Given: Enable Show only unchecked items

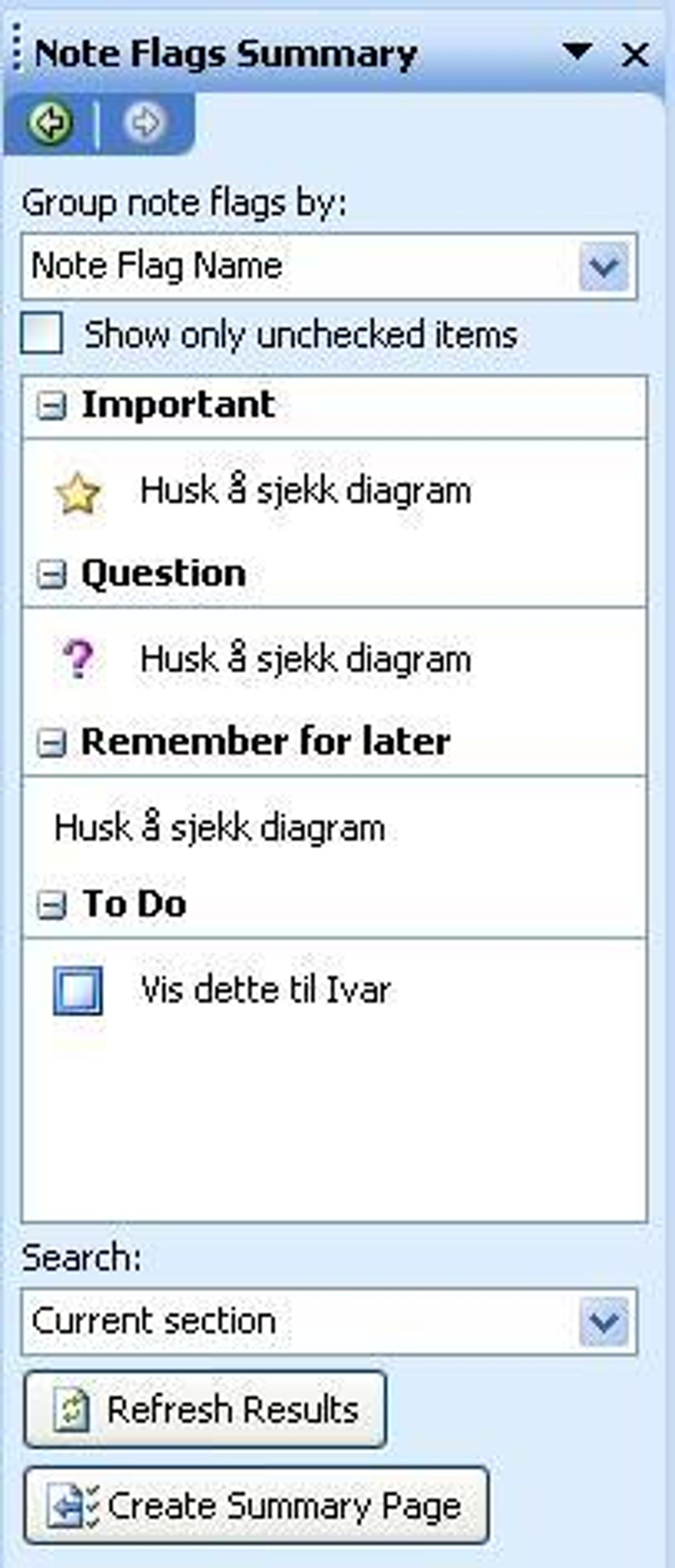Looking at the screenshot, I should tap(42, 333).
